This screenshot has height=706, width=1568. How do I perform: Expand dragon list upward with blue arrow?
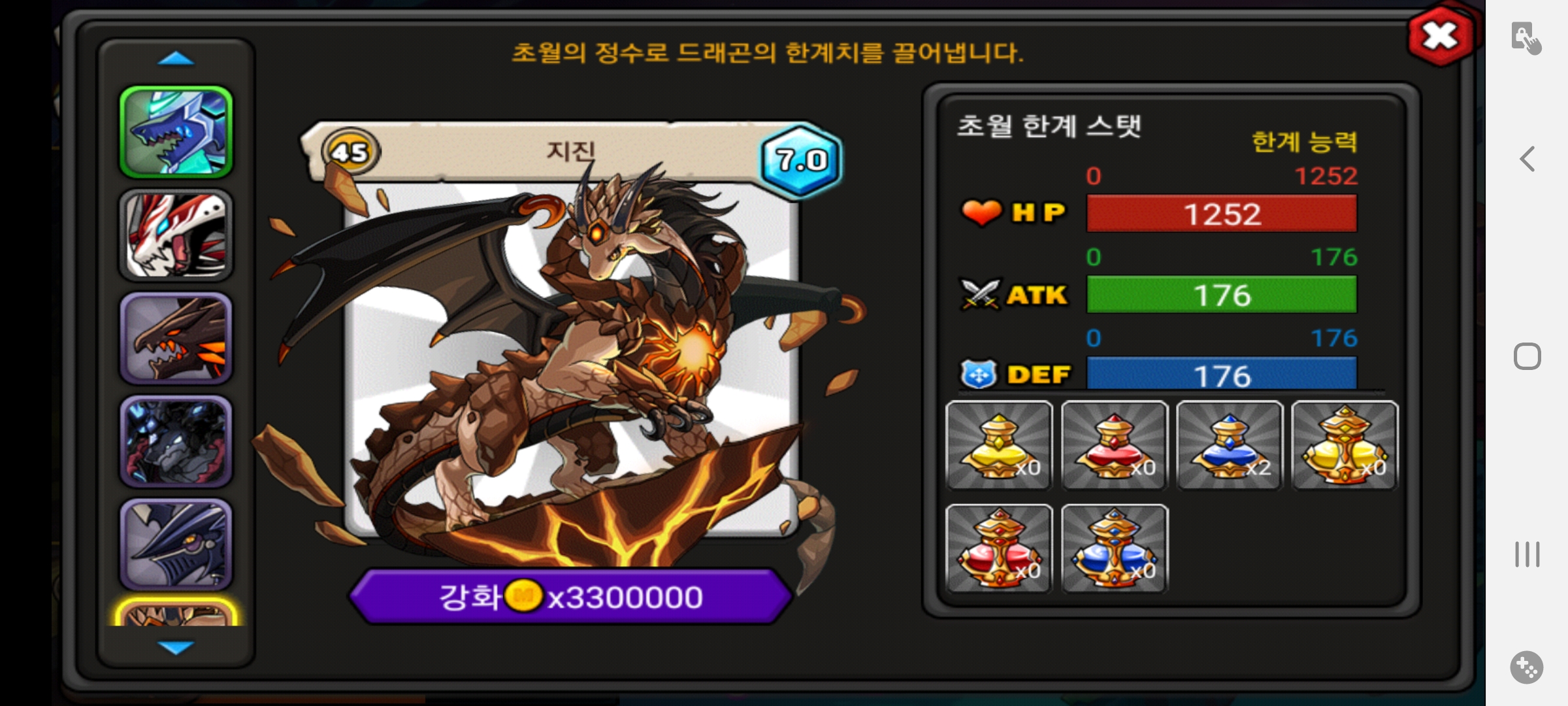(176, 59)
